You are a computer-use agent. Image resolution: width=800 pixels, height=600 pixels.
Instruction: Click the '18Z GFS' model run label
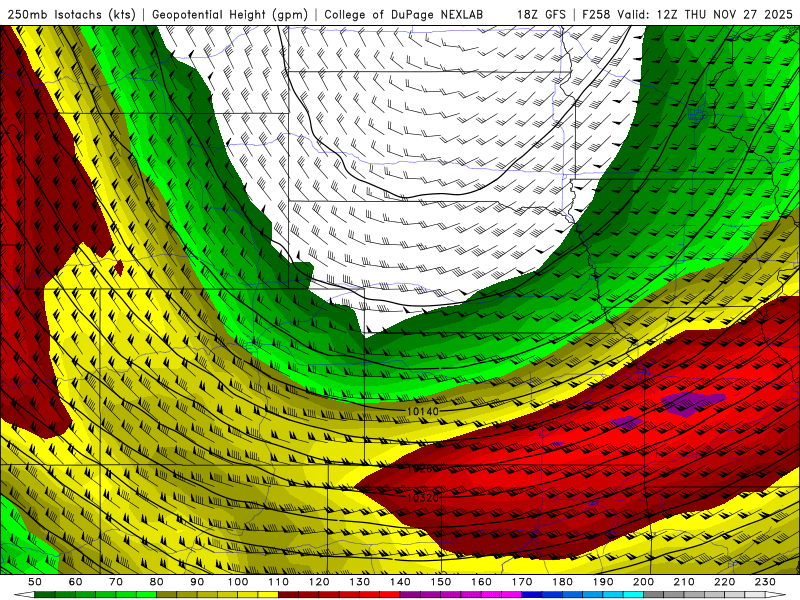[541, 14]
